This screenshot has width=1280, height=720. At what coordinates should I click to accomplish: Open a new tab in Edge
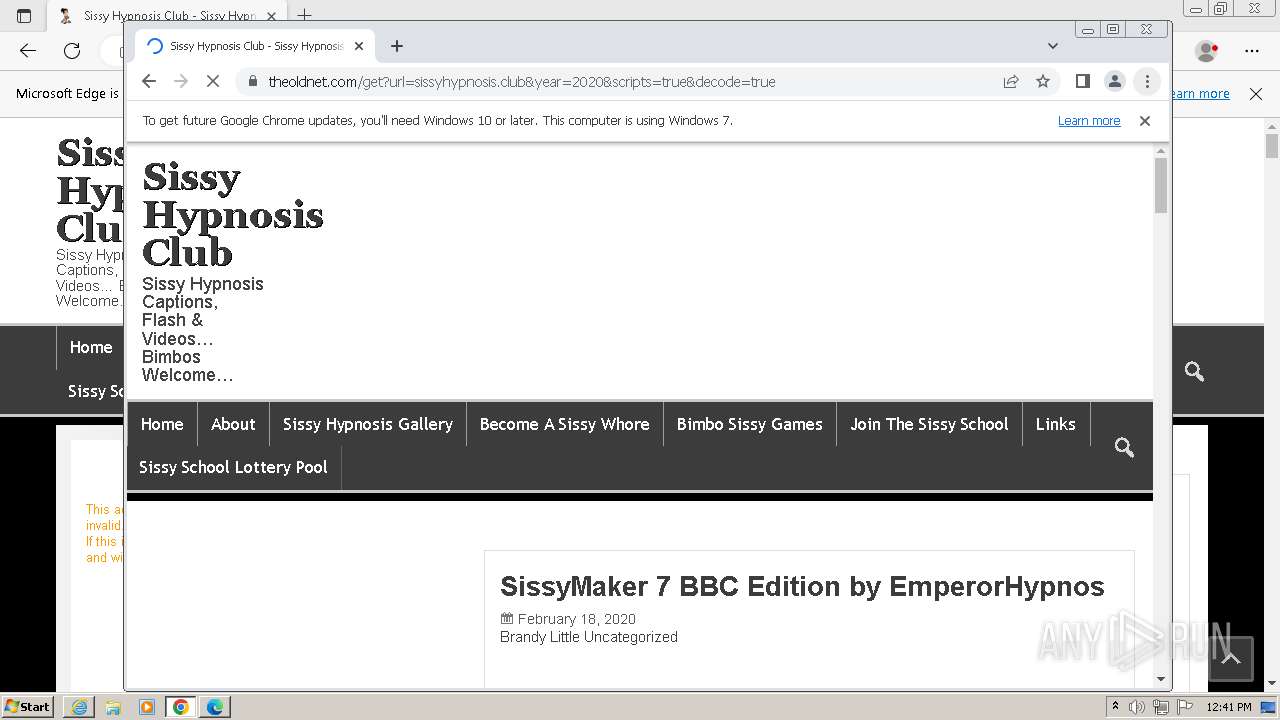[305, 15]
